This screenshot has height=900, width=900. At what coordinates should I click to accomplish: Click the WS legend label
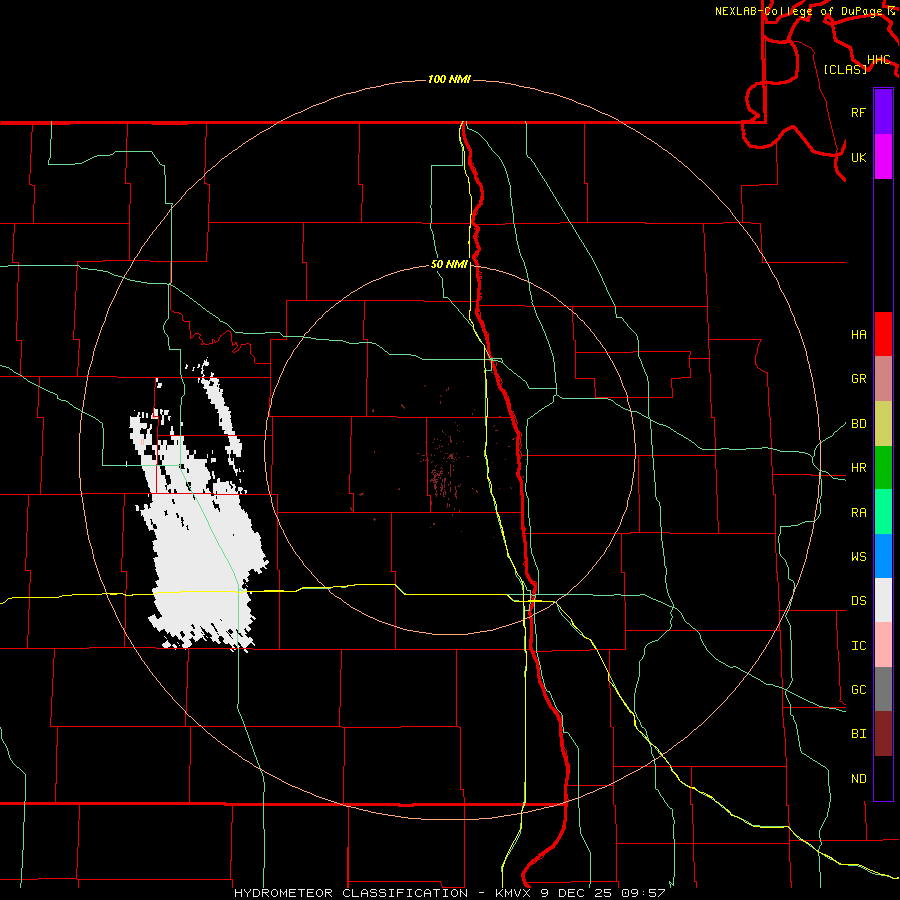(858, 556)
